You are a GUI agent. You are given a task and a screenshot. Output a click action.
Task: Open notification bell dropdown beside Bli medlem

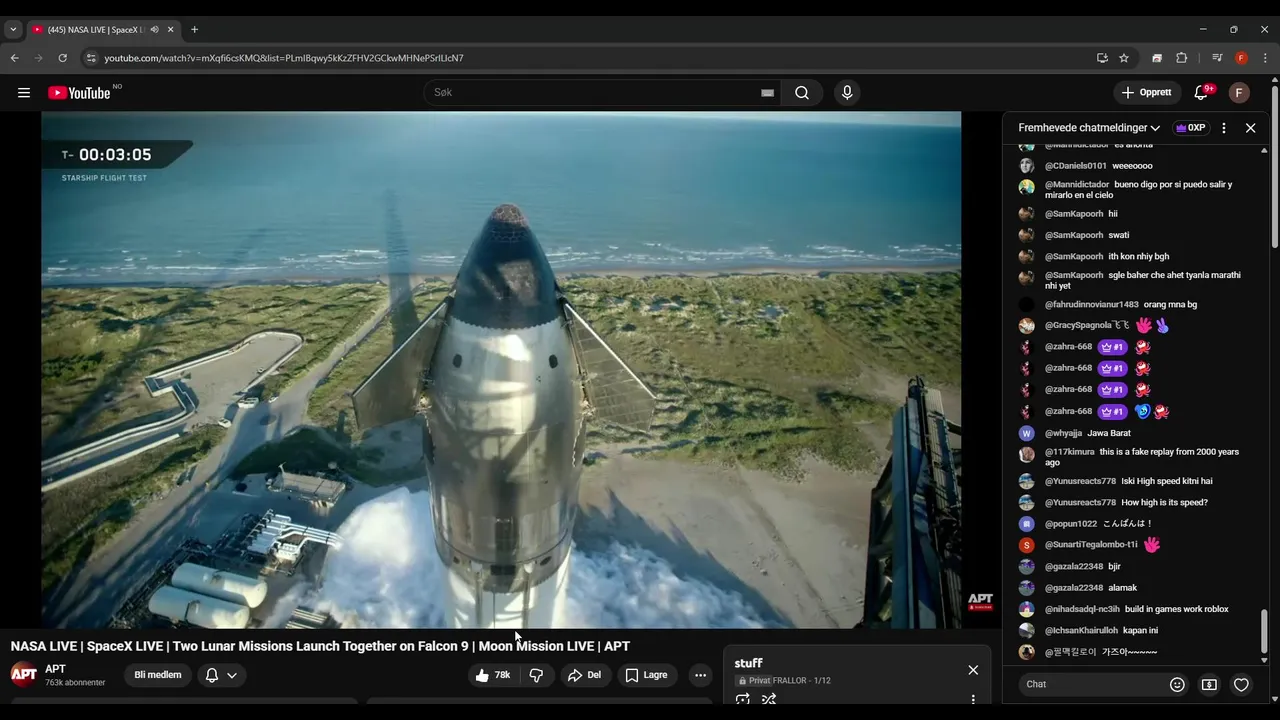tap(221, 675)
